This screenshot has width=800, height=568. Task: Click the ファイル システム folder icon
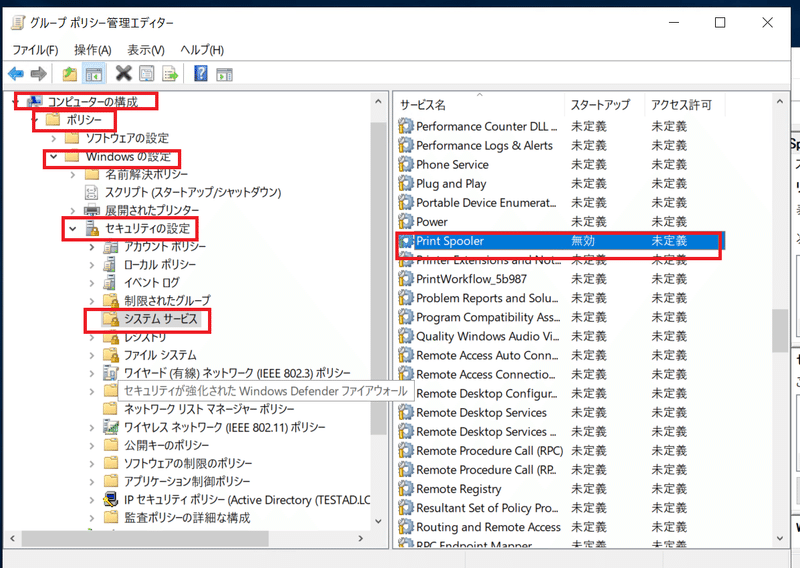click(x=111, y=355)
